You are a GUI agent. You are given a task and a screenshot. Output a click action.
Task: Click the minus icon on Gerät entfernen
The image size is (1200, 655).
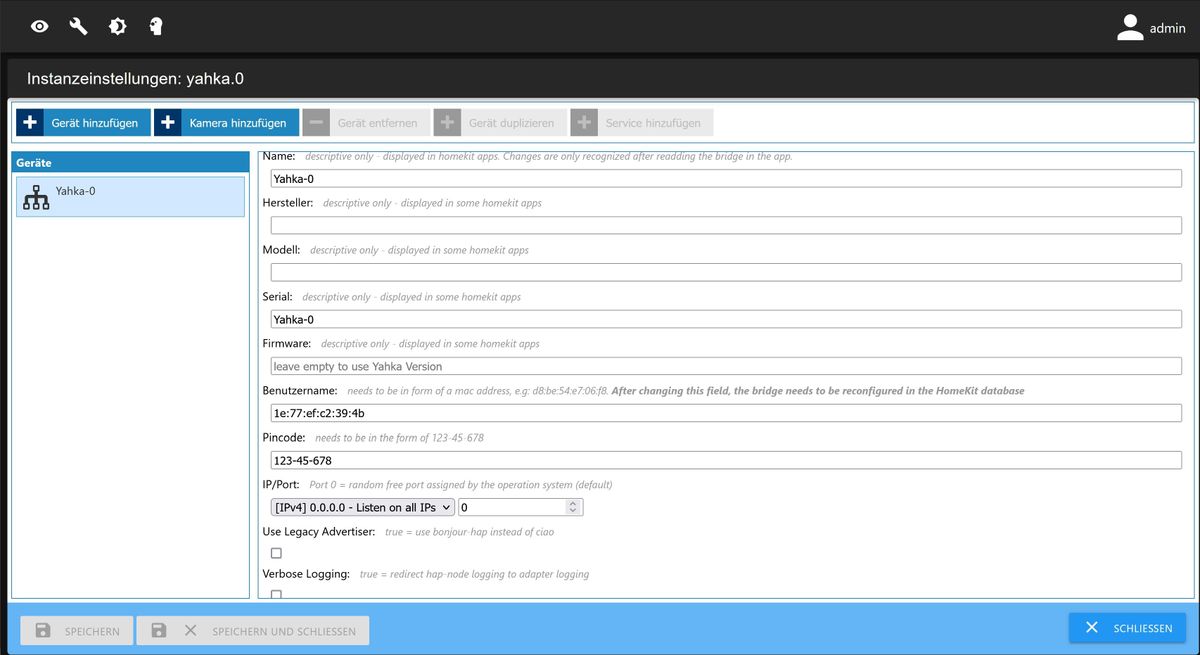[316, 123]
